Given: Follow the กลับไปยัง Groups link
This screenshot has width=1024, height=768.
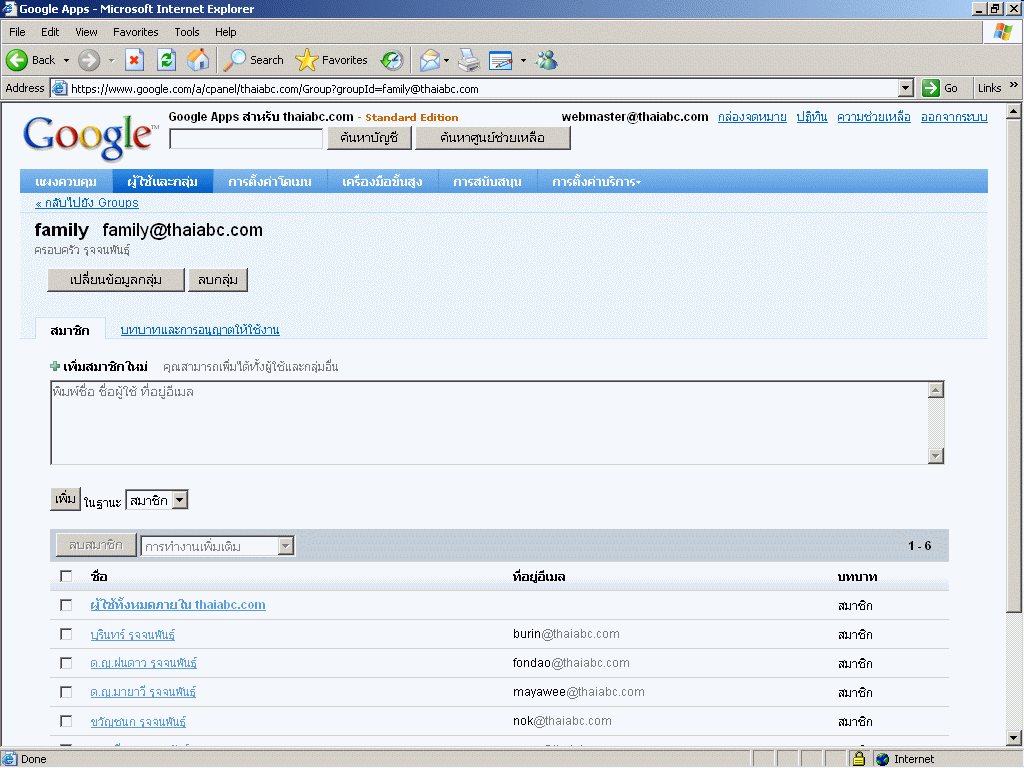Looking at the screenshot, I should pyautogui.click(x=87, y=203).
